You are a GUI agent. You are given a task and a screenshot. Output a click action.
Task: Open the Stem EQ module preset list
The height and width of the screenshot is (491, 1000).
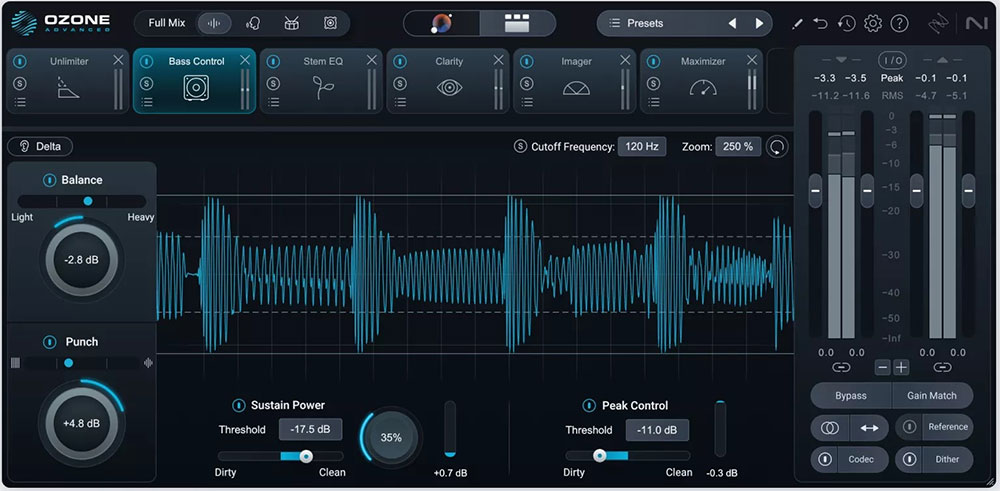[274, 102]
